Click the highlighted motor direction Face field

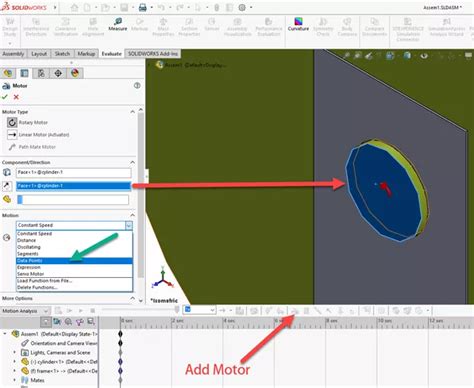[x=73, y=186]
